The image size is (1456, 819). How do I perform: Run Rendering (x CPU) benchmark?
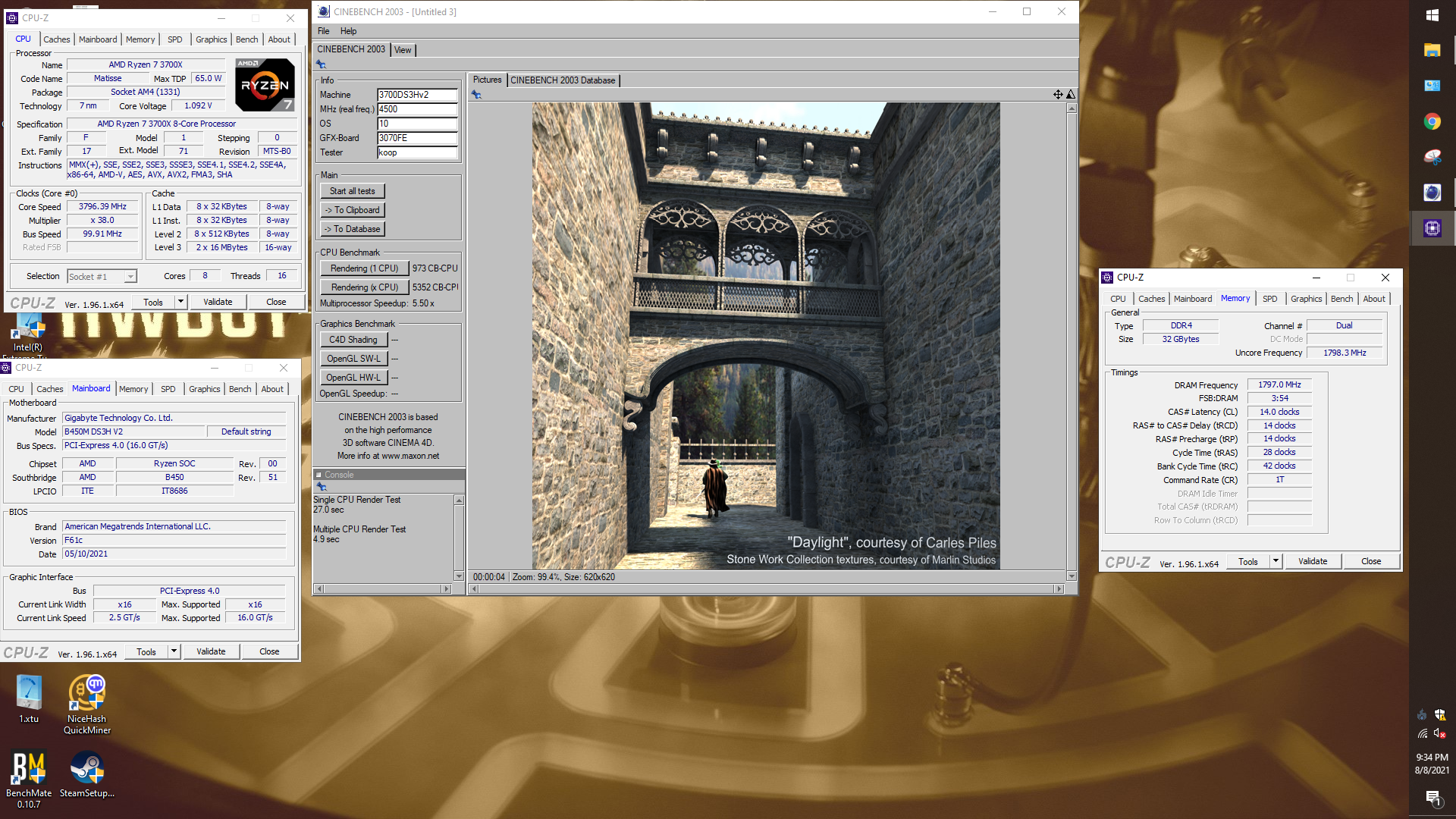coord(364,287)
